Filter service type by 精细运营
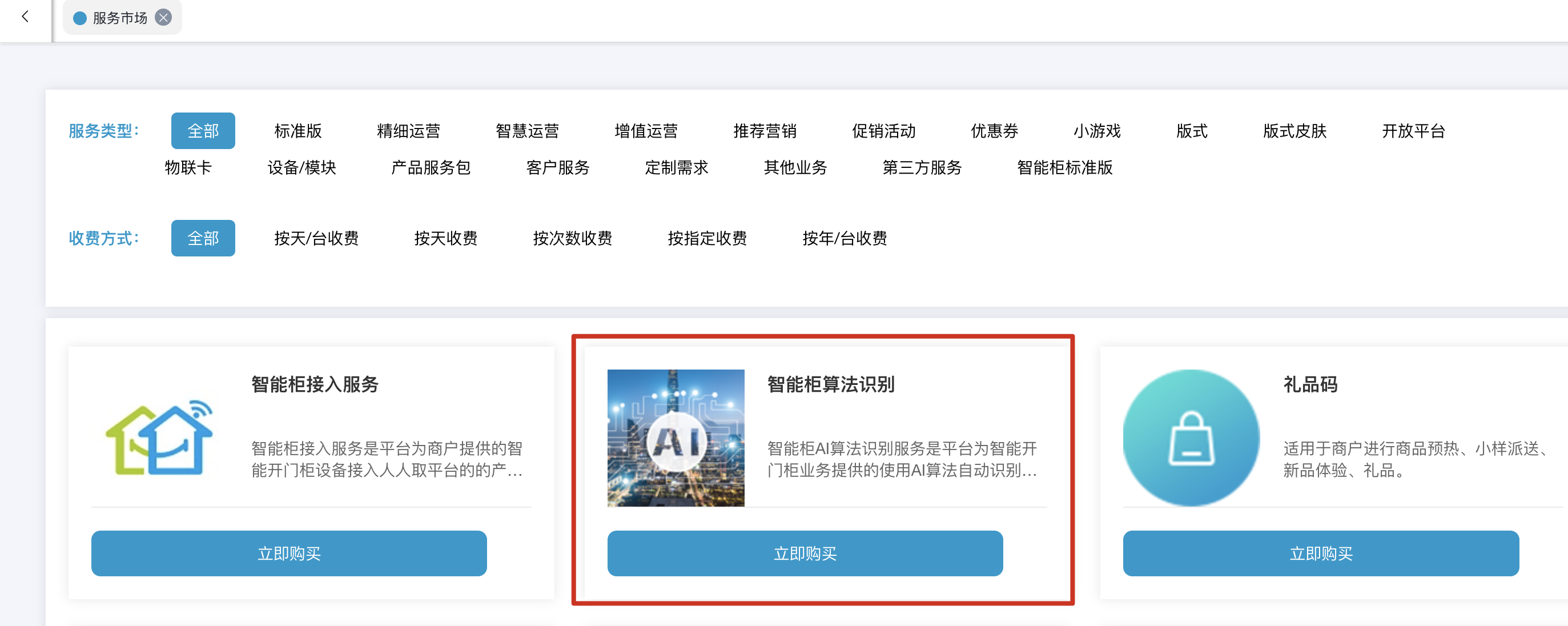 [408, 131]
